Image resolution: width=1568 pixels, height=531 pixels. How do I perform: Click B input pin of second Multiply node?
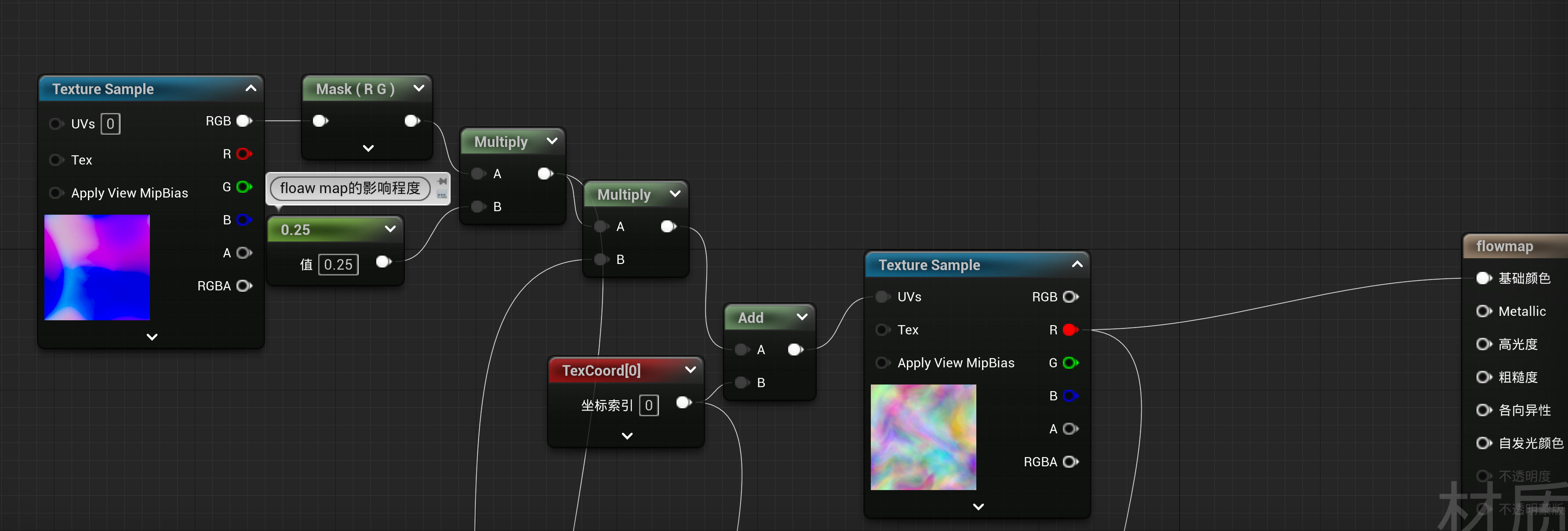601,260
